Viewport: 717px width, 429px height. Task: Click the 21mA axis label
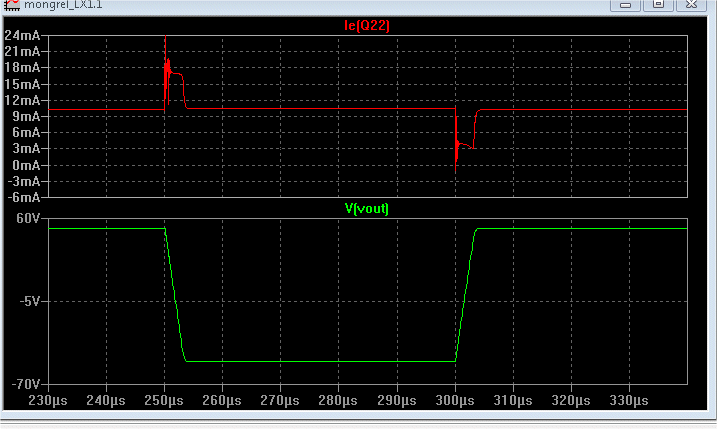pyautogui.click(x=22, y=52)
